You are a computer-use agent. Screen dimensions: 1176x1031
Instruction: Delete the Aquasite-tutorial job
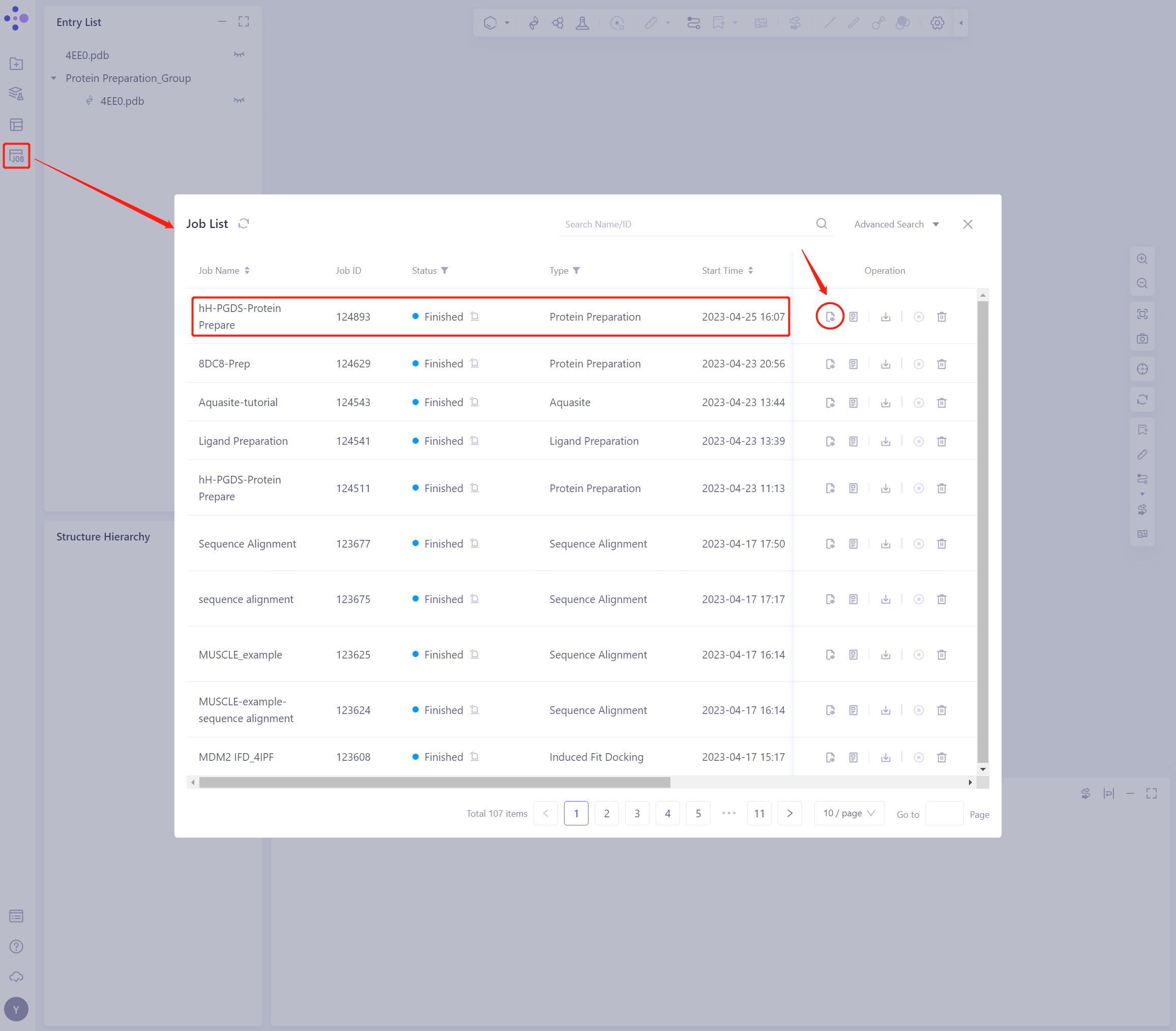(942, 403)
